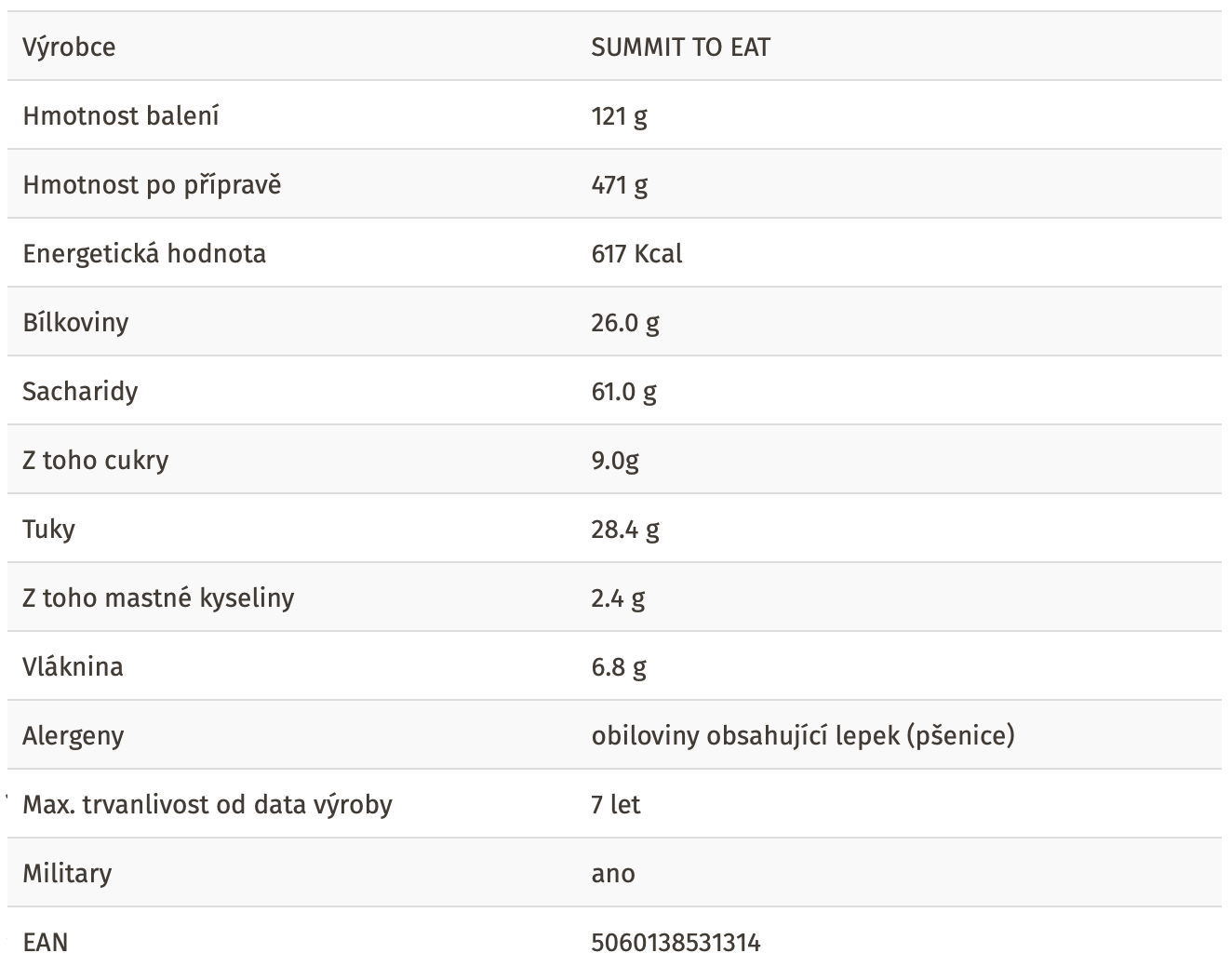
Task: Select the SUMMIT TO EAT manufacturer value
Action: point(680,47)
